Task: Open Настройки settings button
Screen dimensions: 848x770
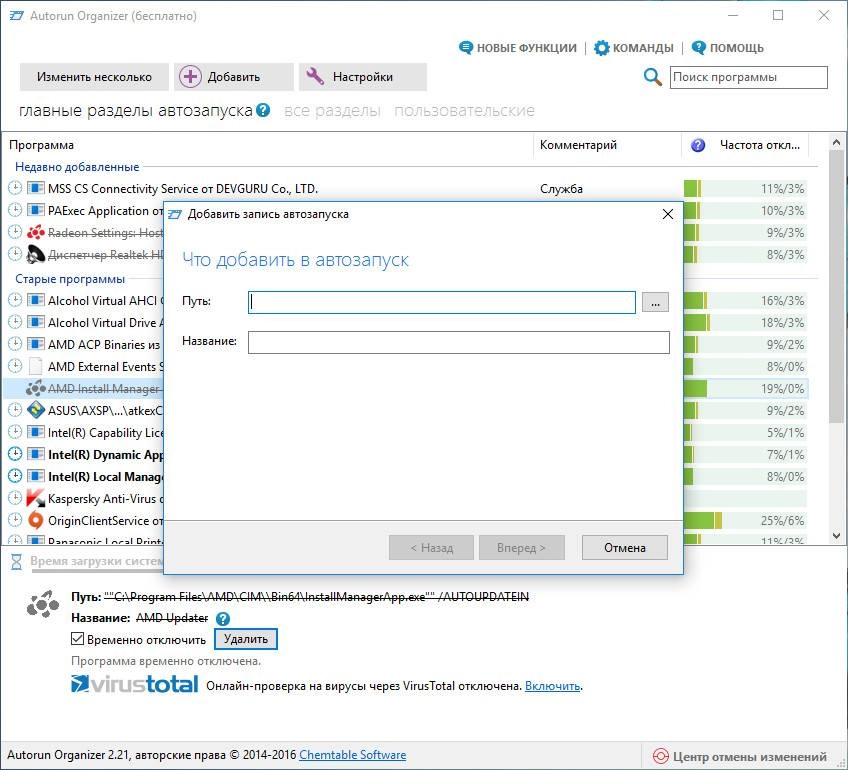Action: point(363,77)
